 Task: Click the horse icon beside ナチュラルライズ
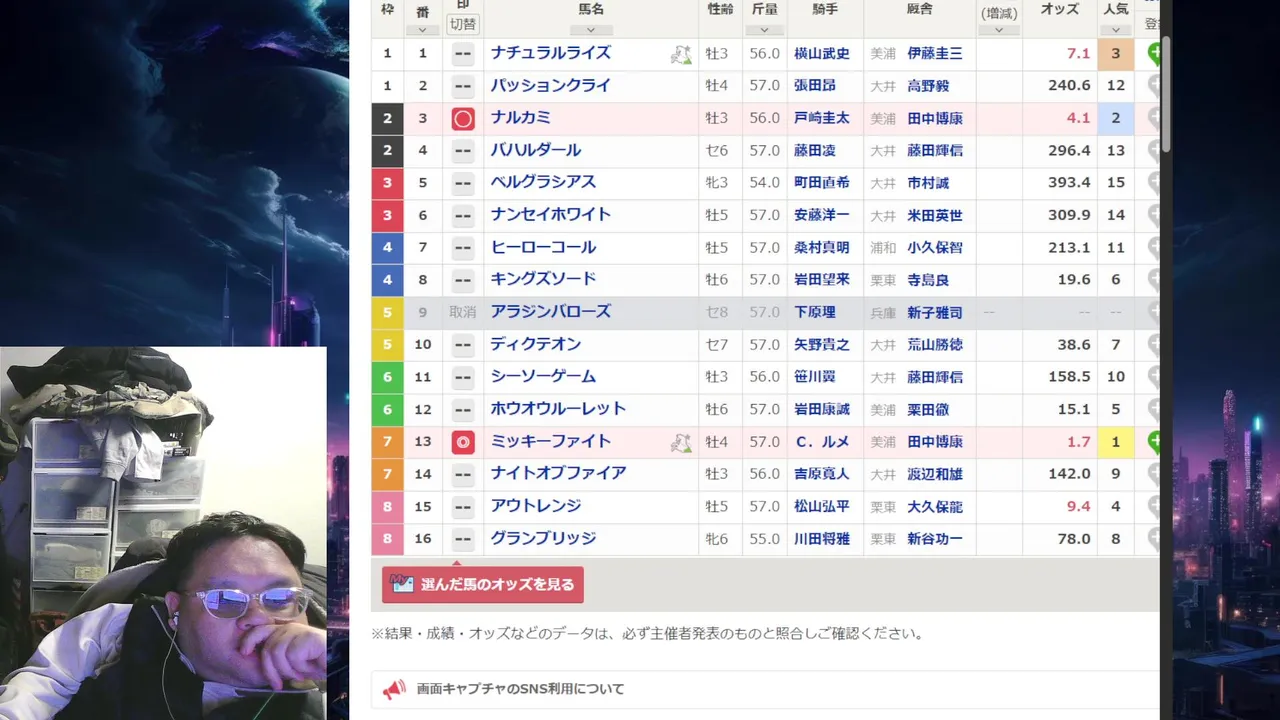681,55
